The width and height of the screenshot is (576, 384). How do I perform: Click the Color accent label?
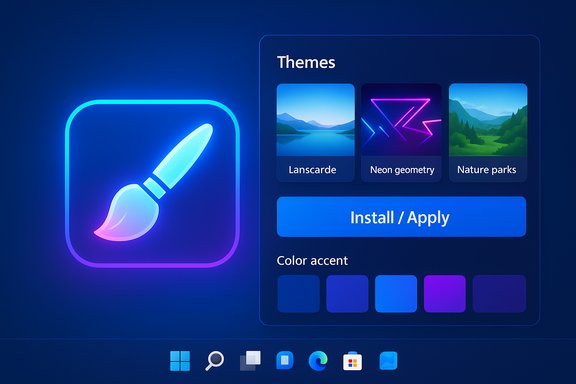[312, 261]
